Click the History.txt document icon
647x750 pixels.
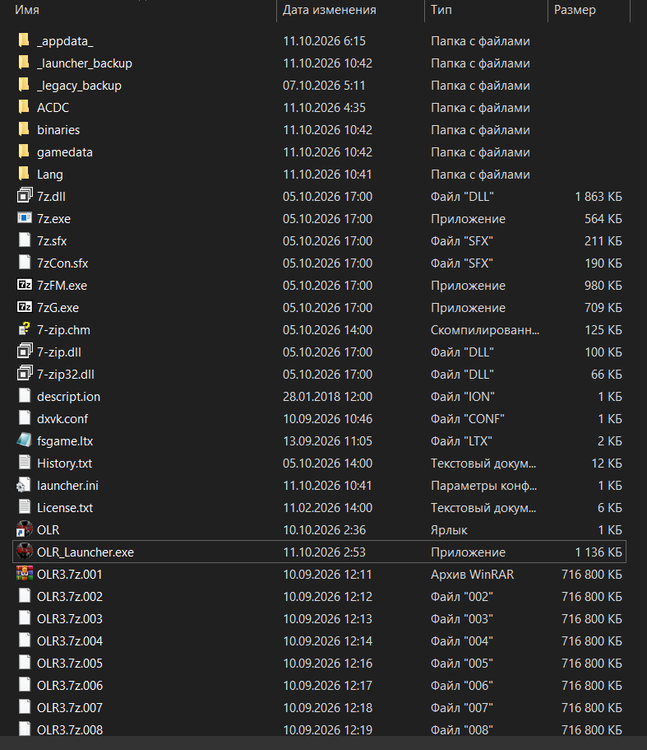click(x=24, y=463)
